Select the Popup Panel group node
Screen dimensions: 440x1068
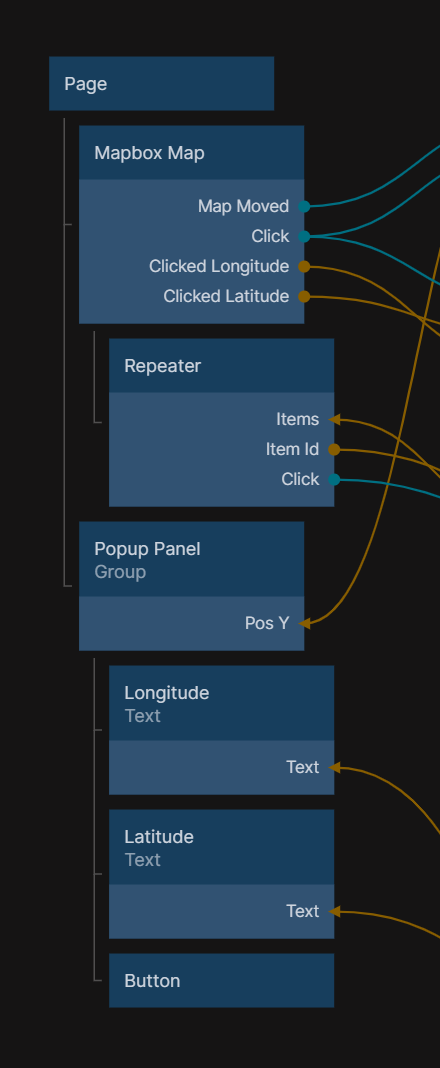pos(191,559)
